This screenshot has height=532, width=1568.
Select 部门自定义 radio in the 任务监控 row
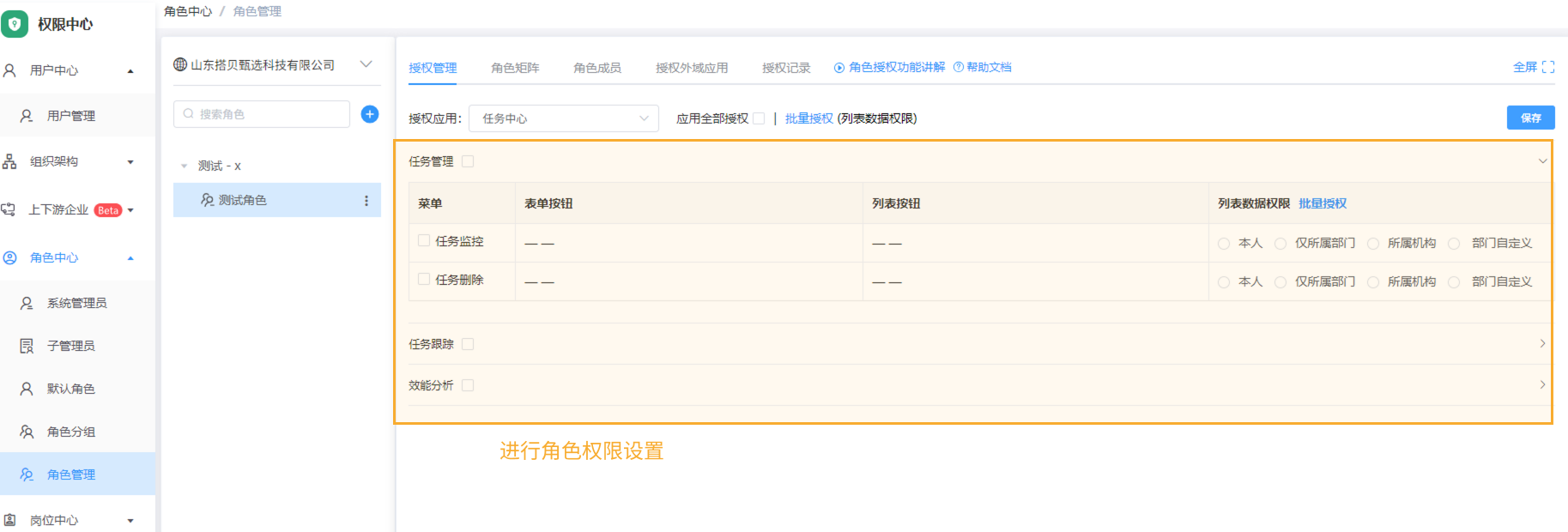coord(1454,244)
